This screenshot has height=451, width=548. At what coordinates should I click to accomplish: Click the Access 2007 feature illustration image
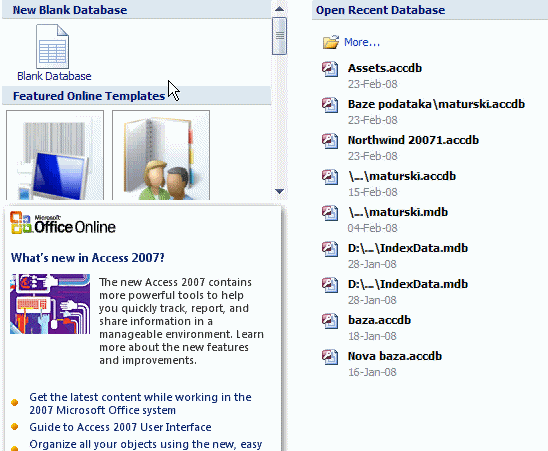pos(50,304)
